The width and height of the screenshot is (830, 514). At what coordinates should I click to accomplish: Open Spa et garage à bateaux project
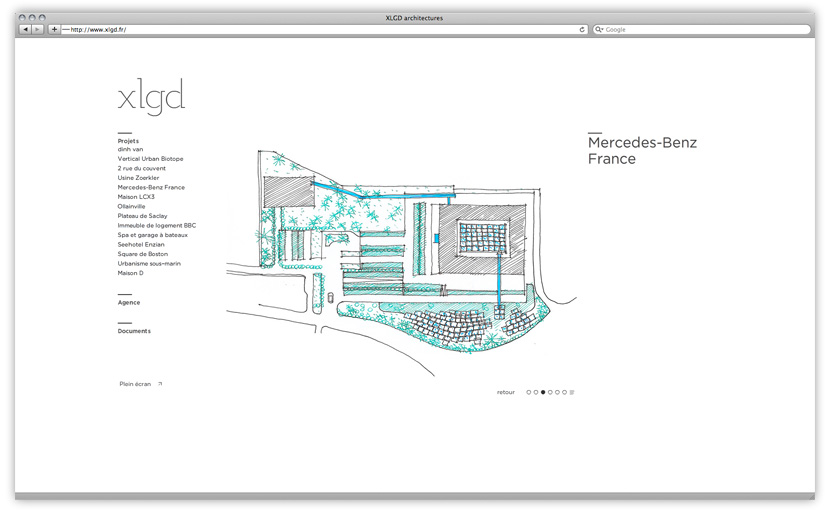(152, 235)
